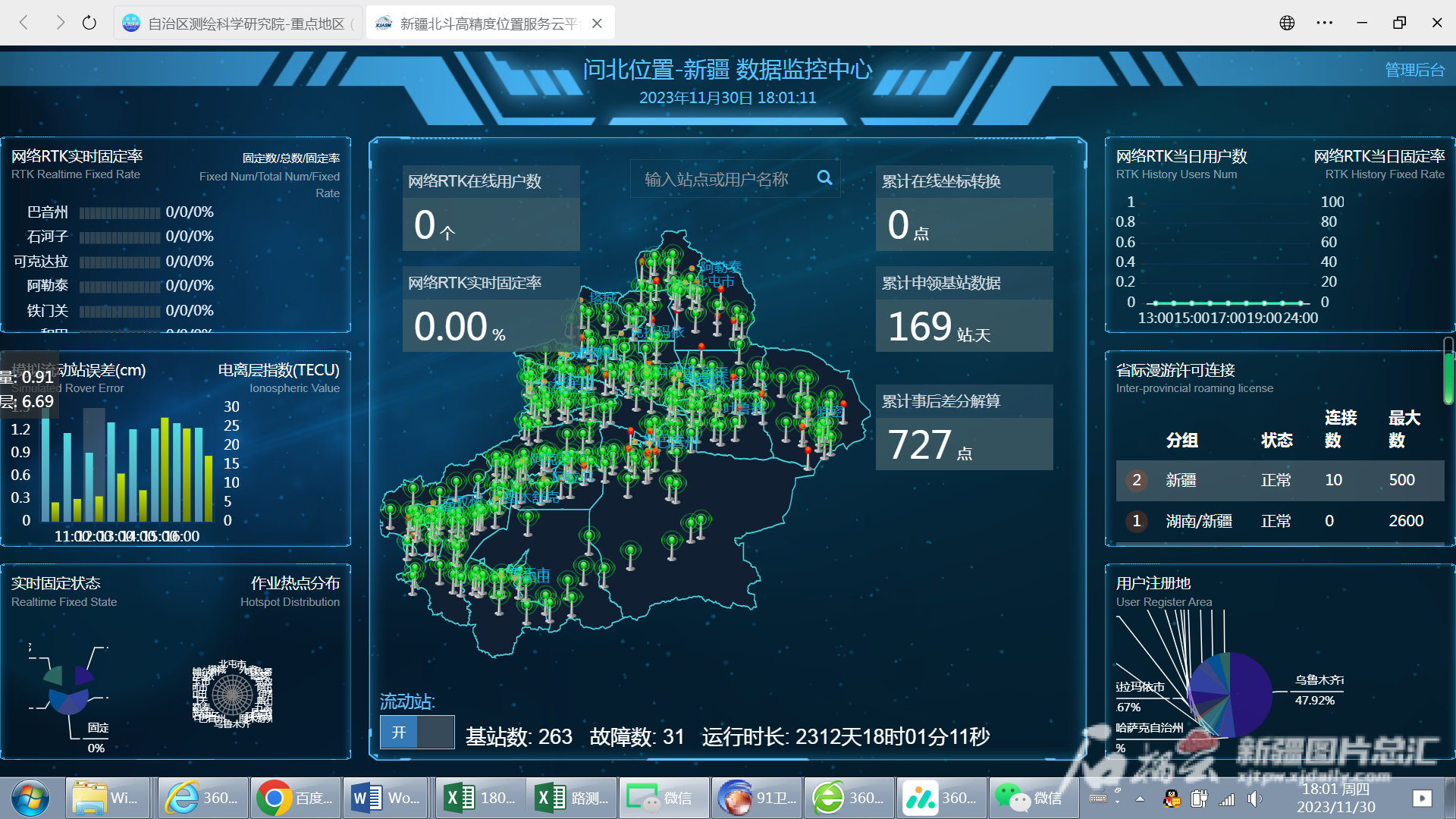Click the search magnifier icon

click(x=824, y=177)
